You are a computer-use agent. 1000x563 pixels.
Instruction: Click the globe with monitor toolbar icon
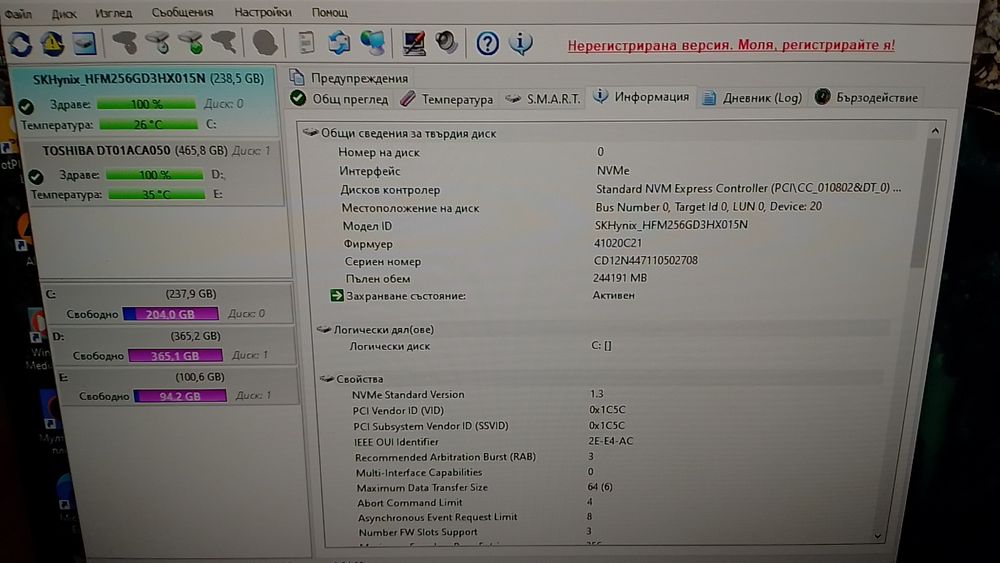(372, 43)
